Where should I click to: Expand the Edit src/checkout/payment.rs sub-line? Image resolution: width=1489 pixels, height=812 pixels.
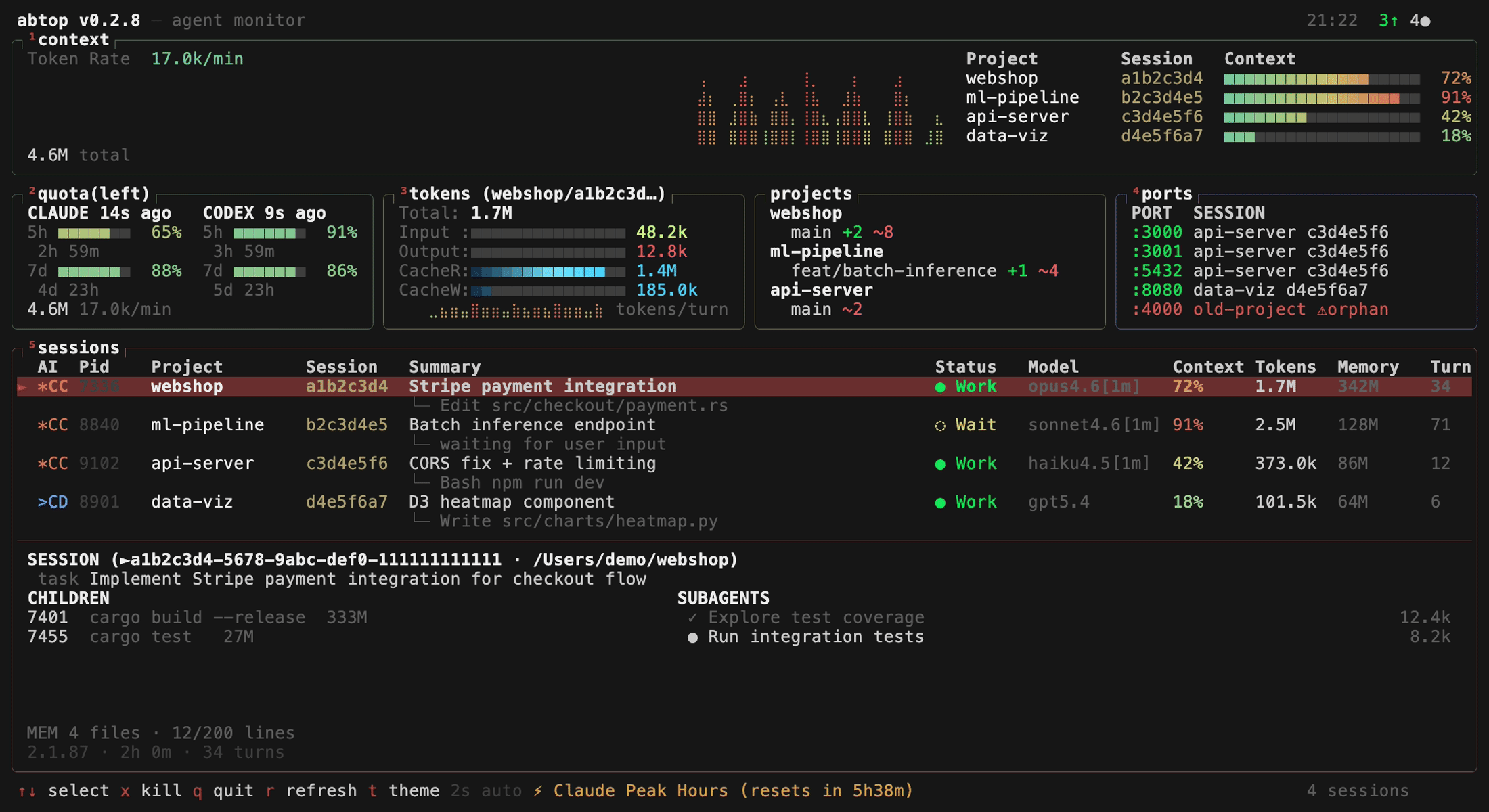(x=583, y=406)
